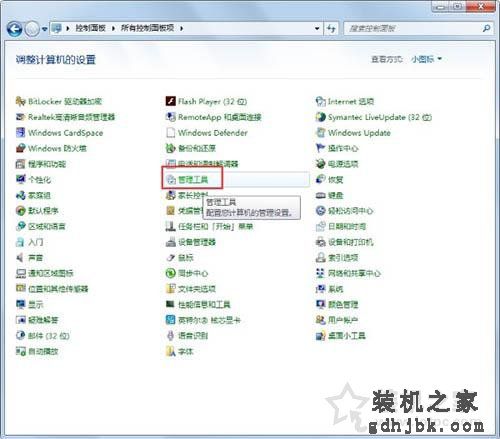This screenshot has width=500, height=439.
Task: Open the 字体 fonts icon
Action: [x=171, y=351]
